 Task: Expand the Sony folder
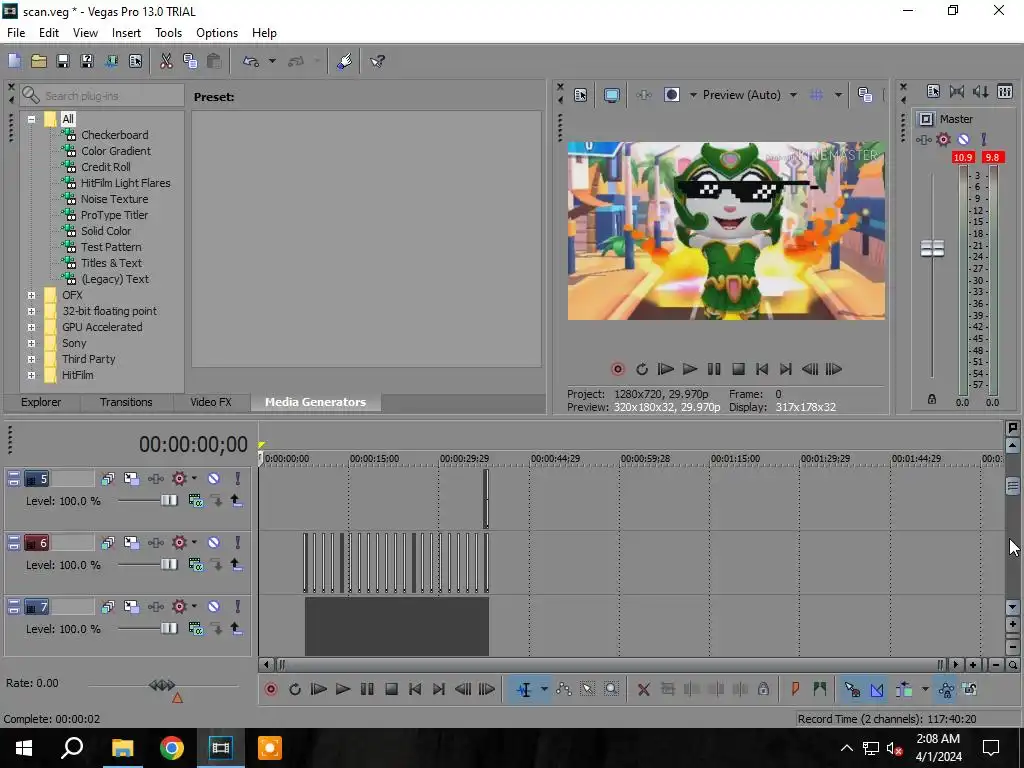(31, 344)
